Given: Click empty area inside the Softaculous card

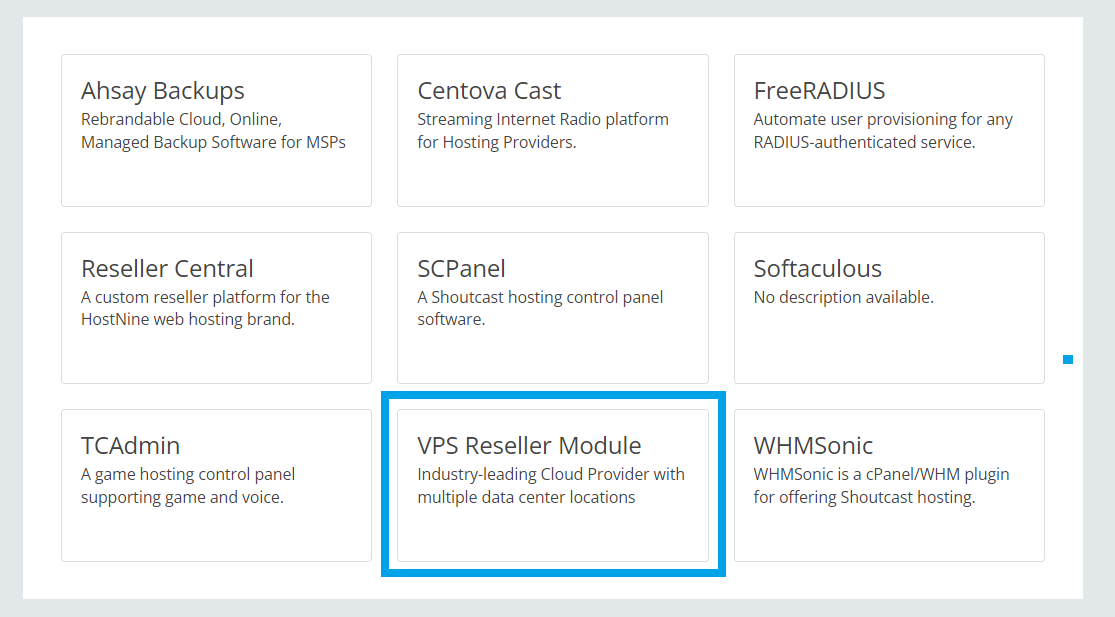Looking at the screenshot, I should coord(888,350).
